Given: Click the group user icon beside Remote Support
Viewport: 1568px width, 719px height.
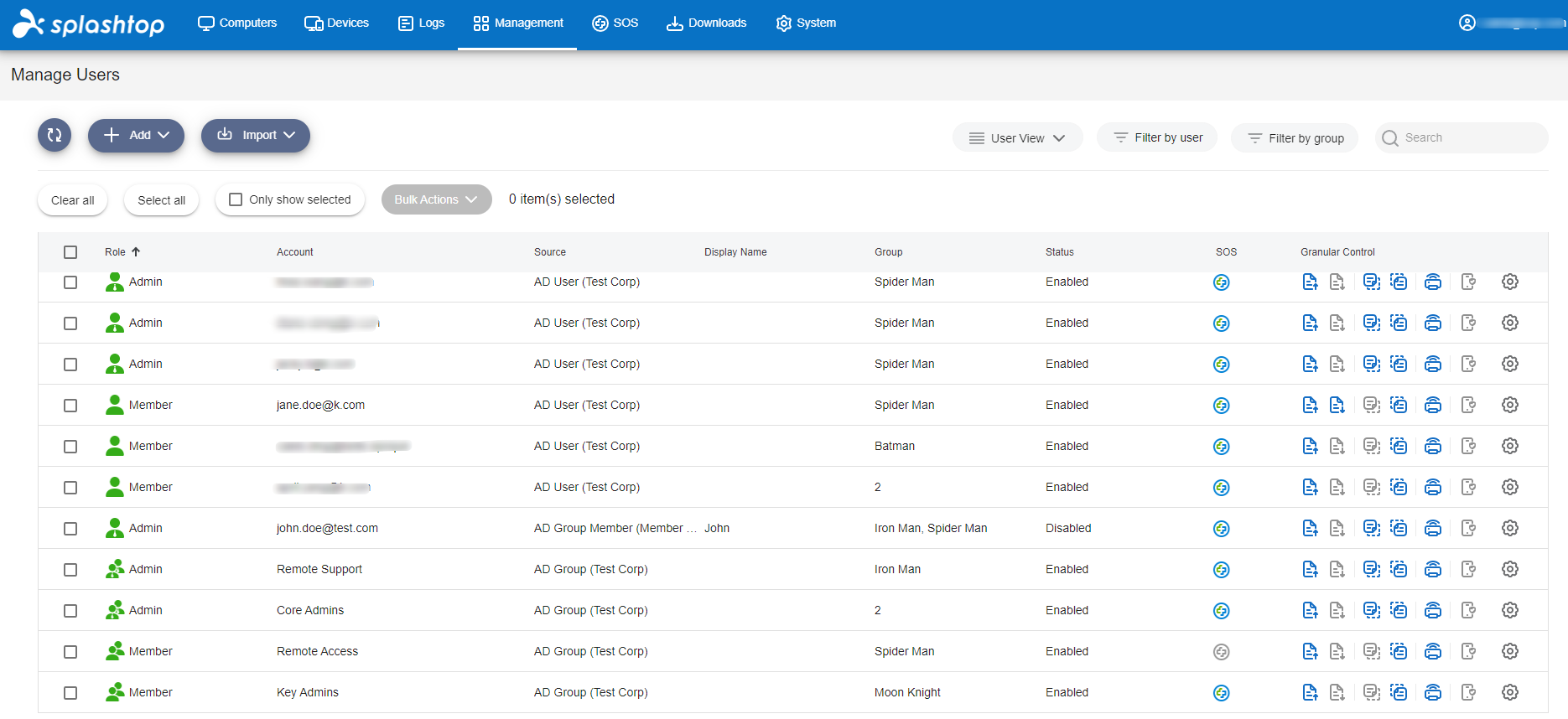Looking at the screenshot, I should tap(115, 569).
